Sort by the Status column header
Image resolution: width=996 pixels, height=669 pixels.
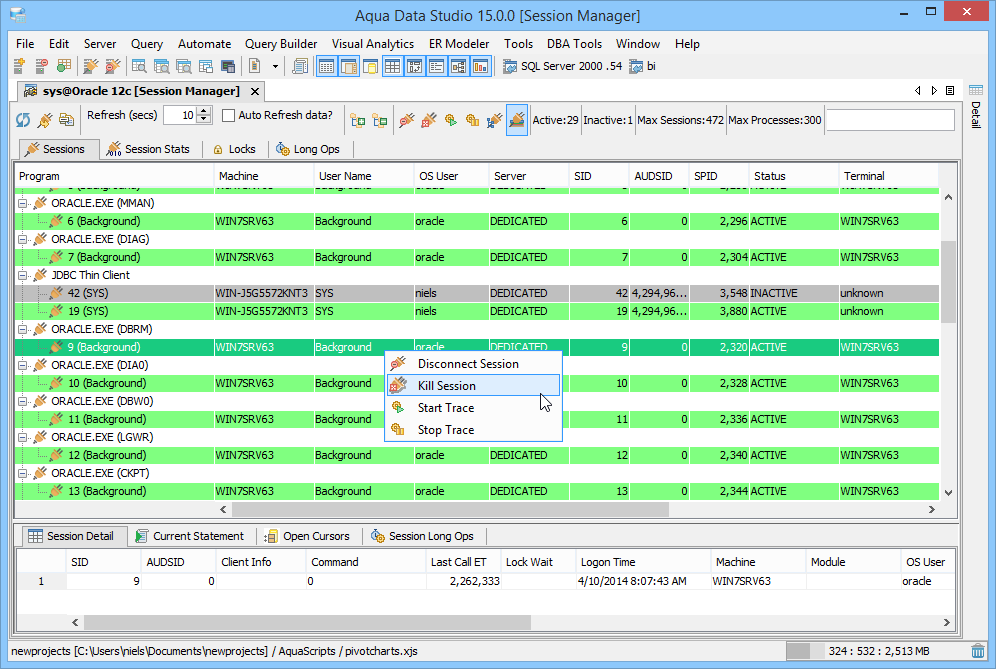pyautogui.click(x=794, y=176)
